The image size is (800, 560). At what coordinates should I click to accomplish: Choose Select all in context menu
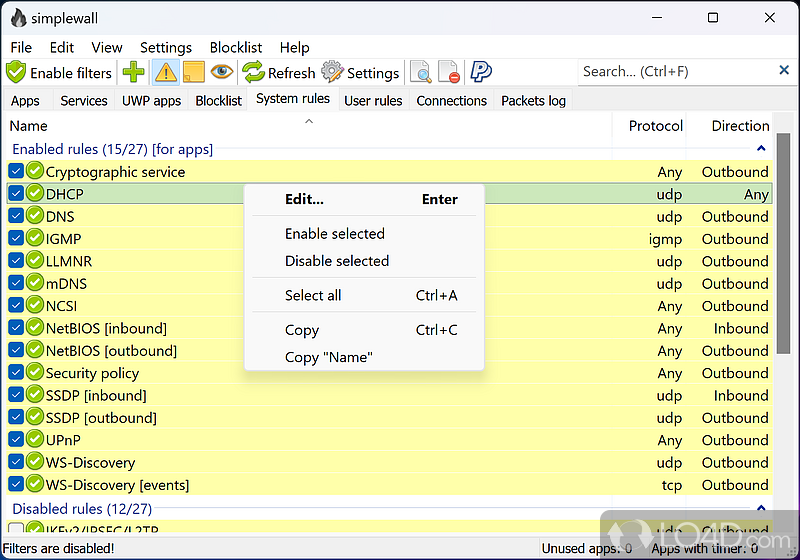[364, 295]
